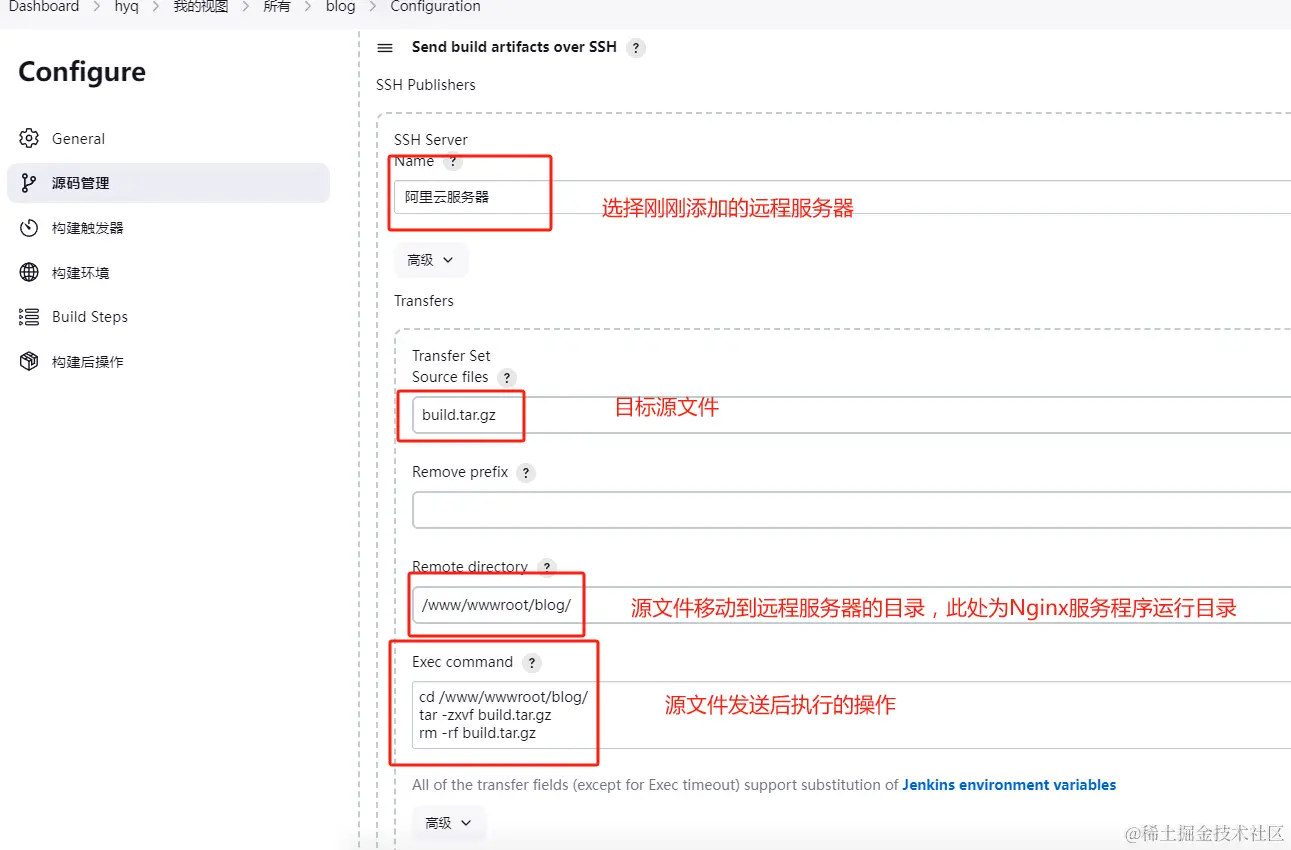
Task: Click the Transfers label
Action: tap(424, 301)
